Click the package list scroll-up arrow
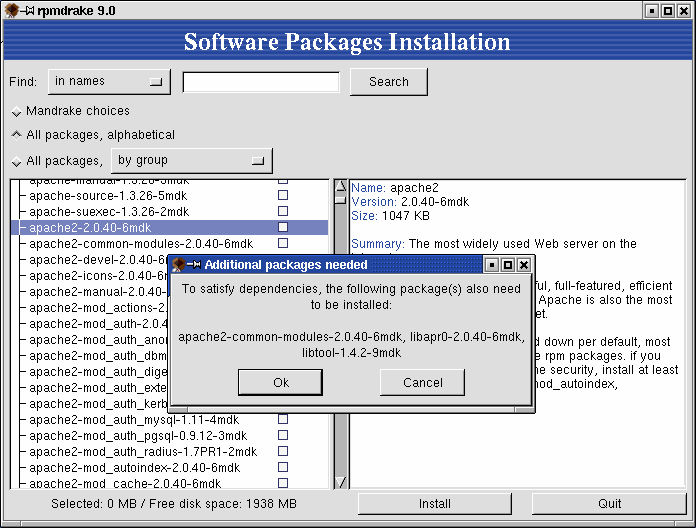The width and height of the screenshot is (696, 528). (x=341, y=186)
